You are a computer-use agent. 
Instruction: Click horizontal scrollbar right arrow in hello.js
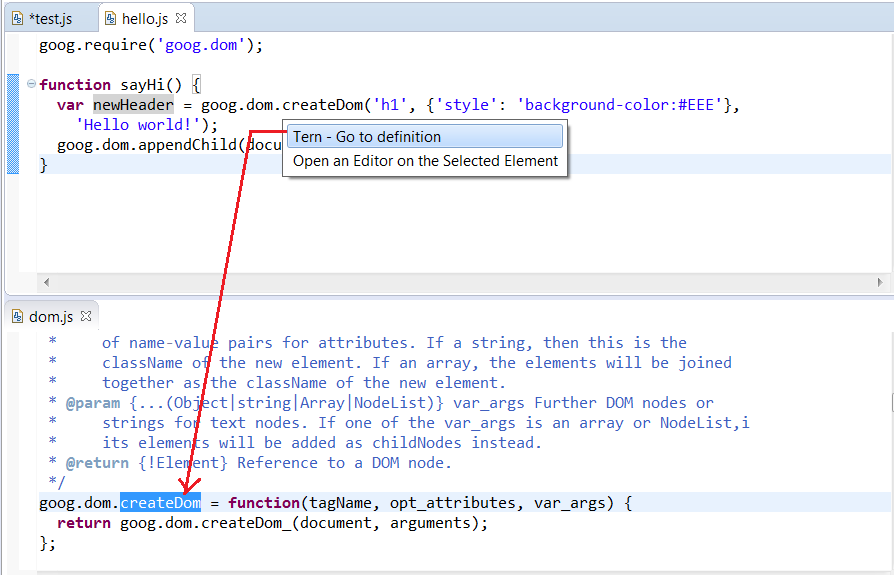click(880, 282)
